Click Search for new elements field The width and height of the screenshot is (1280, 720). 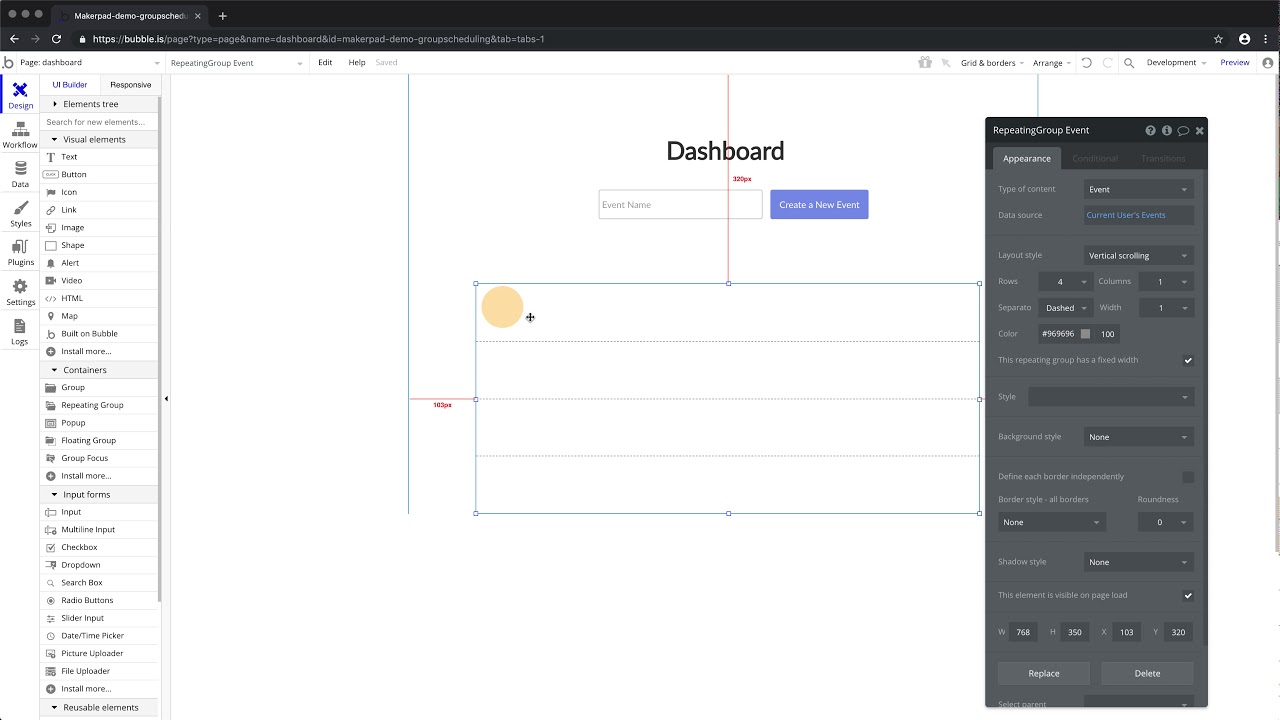pos(99,122)
